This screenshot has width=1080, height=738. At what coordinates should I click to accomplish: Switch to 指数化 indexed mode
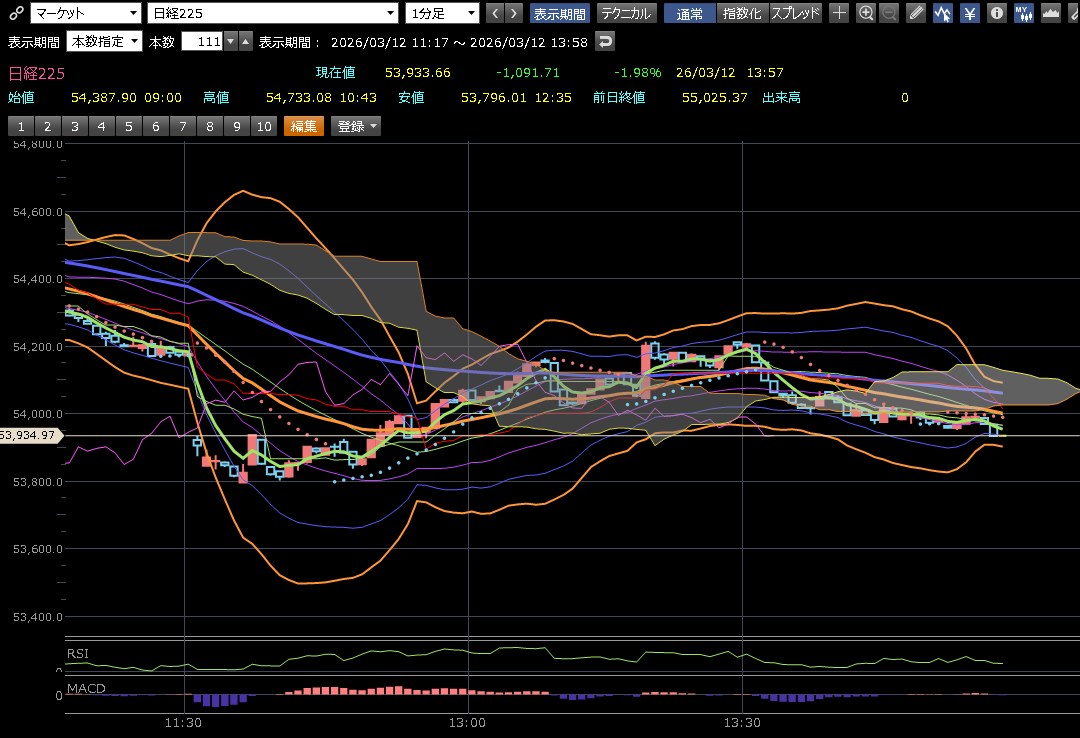coord(741,13)
